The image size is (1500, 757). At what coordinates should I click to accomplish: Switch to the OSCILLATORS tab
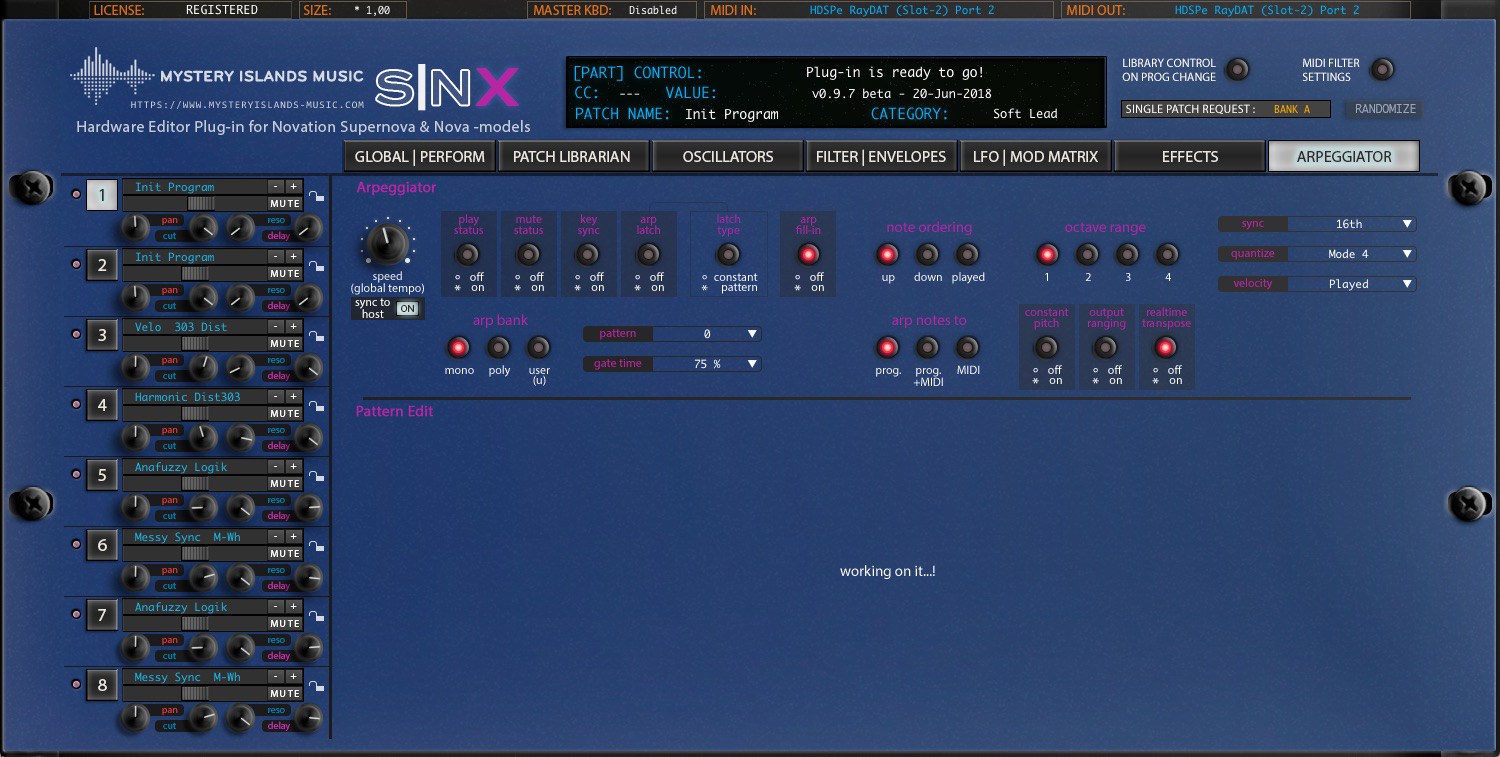pyautogui.click(x=727, y=156)
